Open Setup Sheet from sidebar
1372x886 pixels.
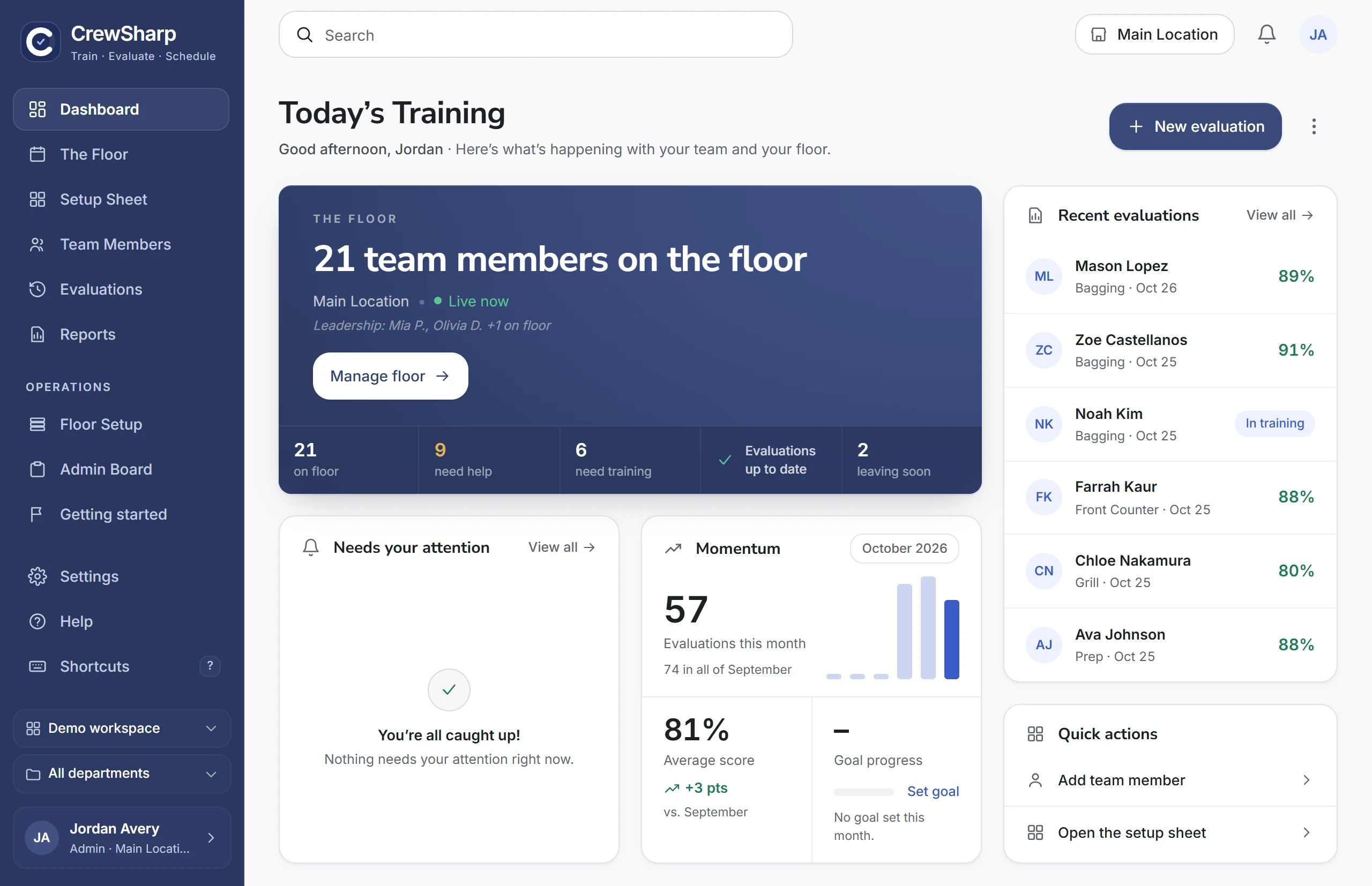coord(121,199)
